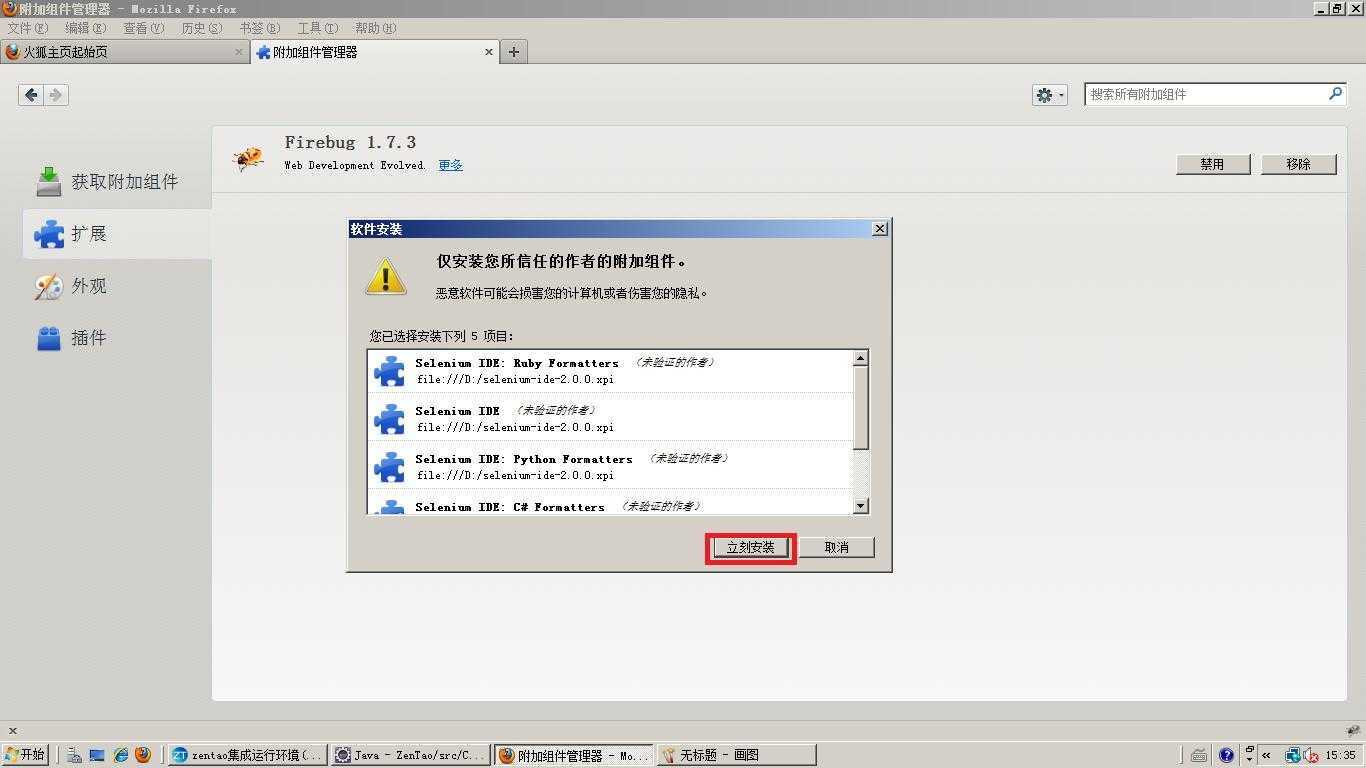Image resolution: width=1366 pixels, height=768 pixels.
Task: Close the 附加组件管理器 tab
Action: [489, 52]
